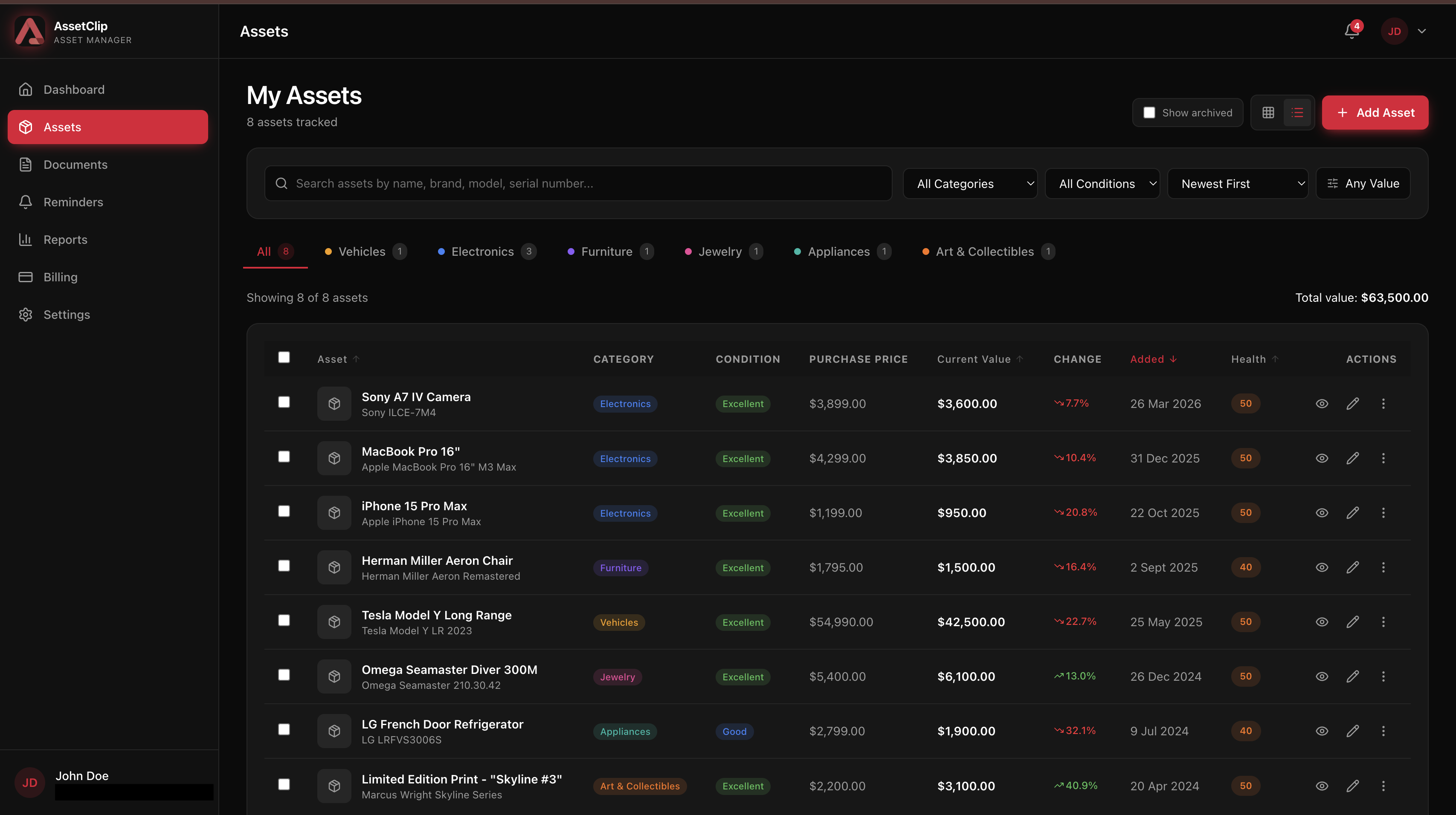Select the MacBook Pro 16" row checkbox
The image size is (1456, 815).
284,457
